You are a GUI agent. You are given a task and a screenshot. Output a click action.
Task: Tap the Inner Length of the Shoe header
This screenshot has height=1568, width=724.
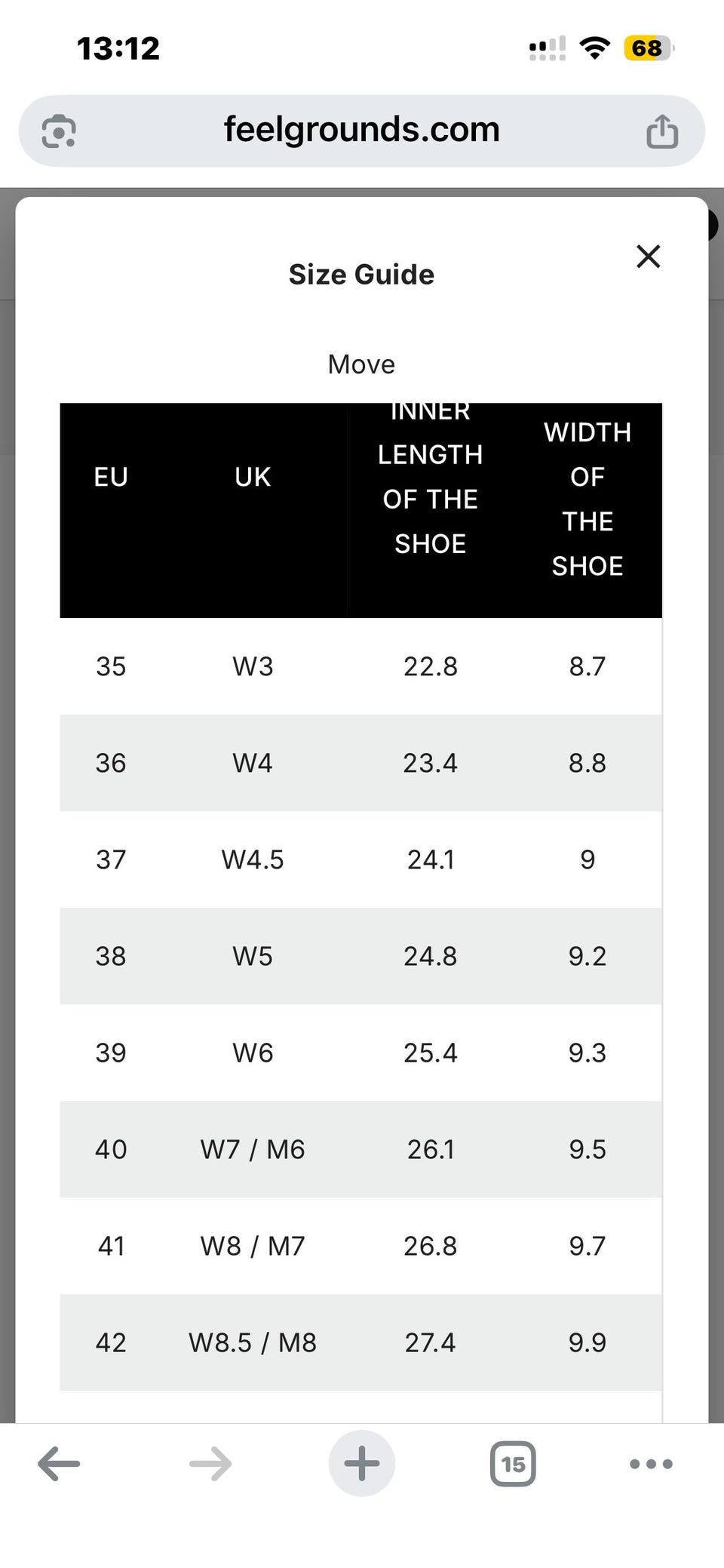click(430, 477)
